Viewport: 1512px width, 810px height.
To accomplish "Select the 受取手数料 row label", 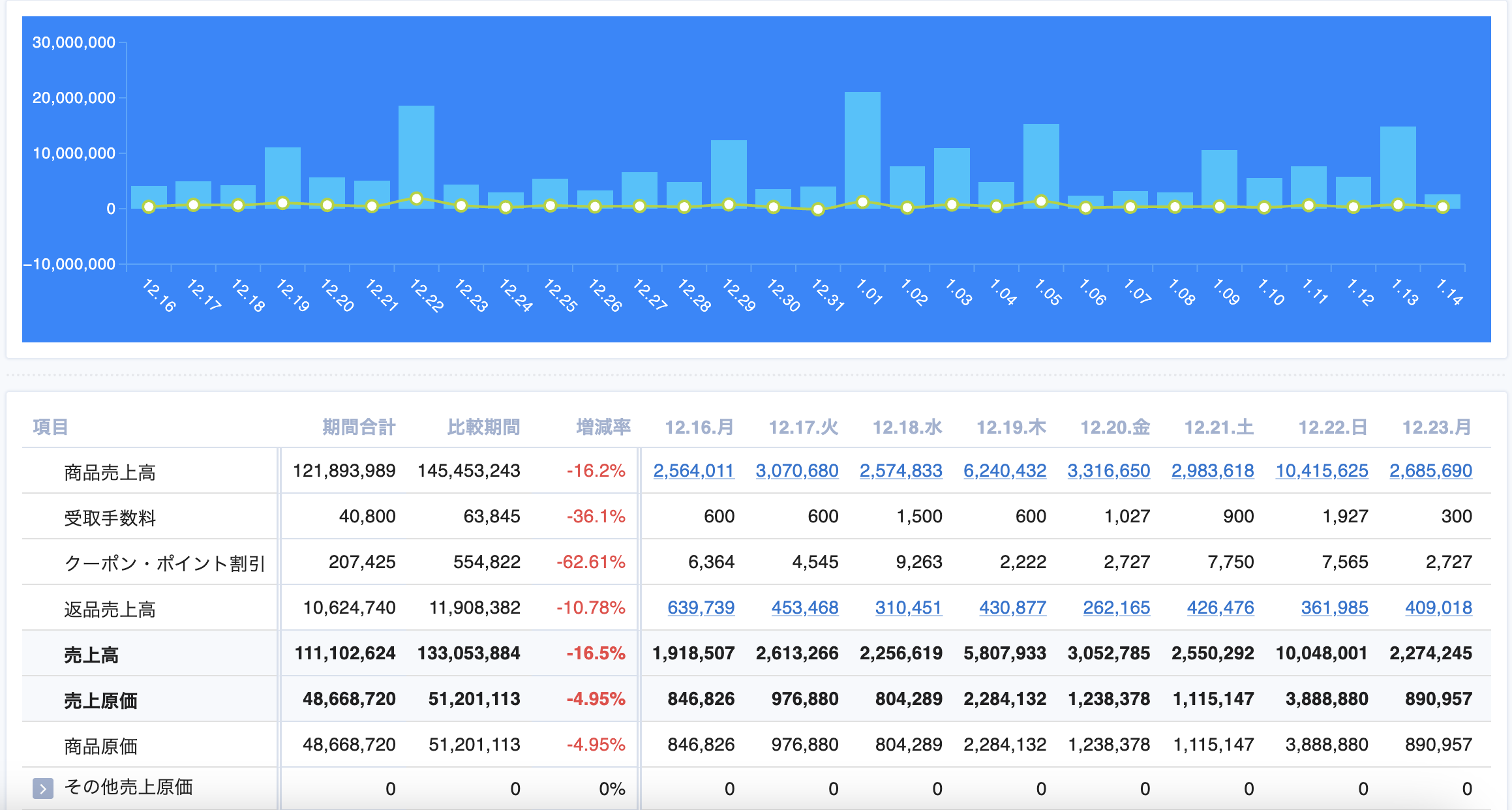I will coord(110,518).
